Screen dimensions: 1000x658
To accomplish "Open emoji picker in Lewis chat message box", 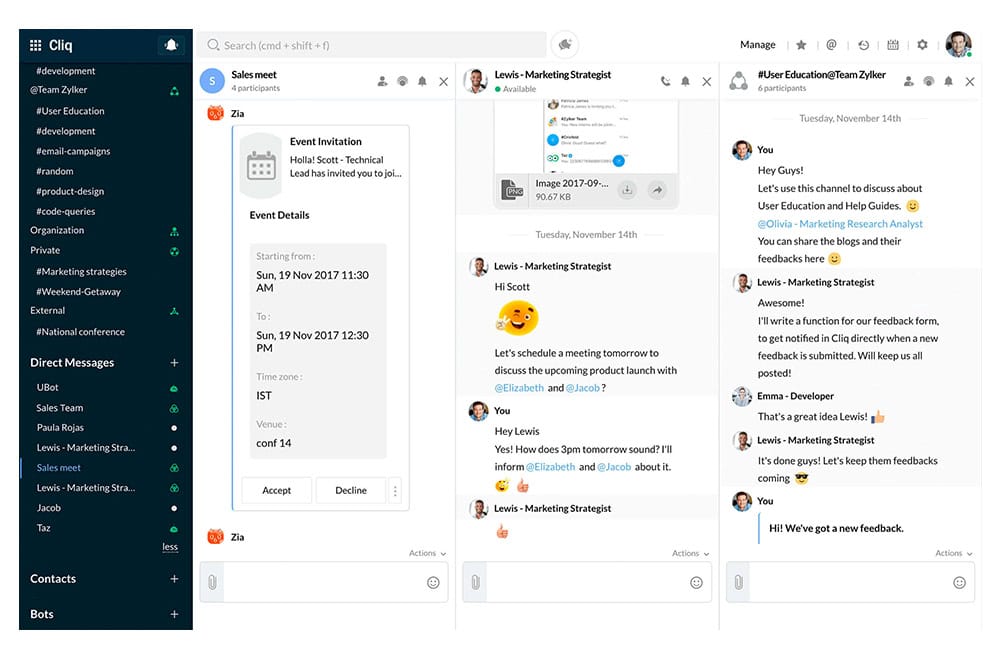I will [696, 582].
